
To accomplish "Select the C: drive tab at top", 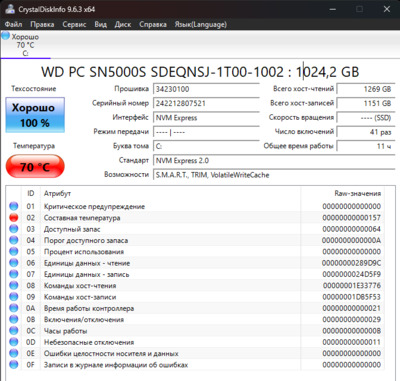I will [25, 45].
